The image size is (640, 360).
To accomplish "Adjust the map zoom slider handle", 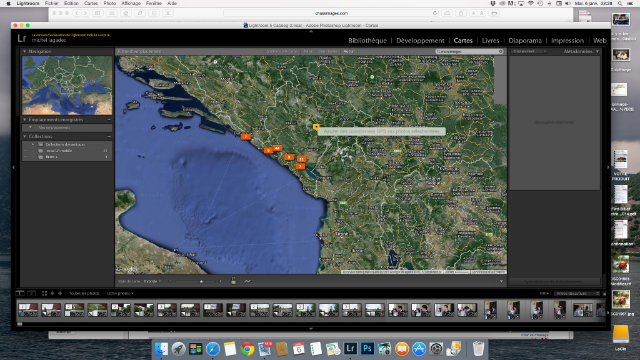I will point(201,281).
